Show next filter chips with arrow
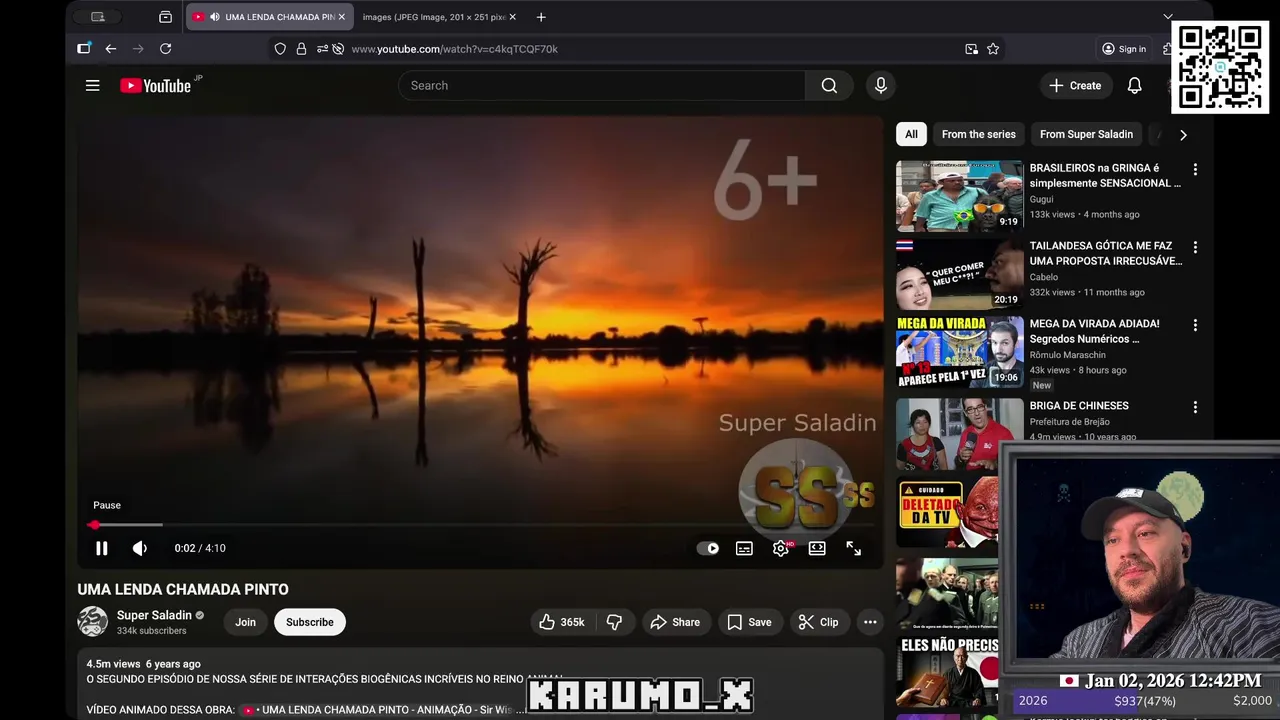1280x720 pixels. (x=1183, y=134)
